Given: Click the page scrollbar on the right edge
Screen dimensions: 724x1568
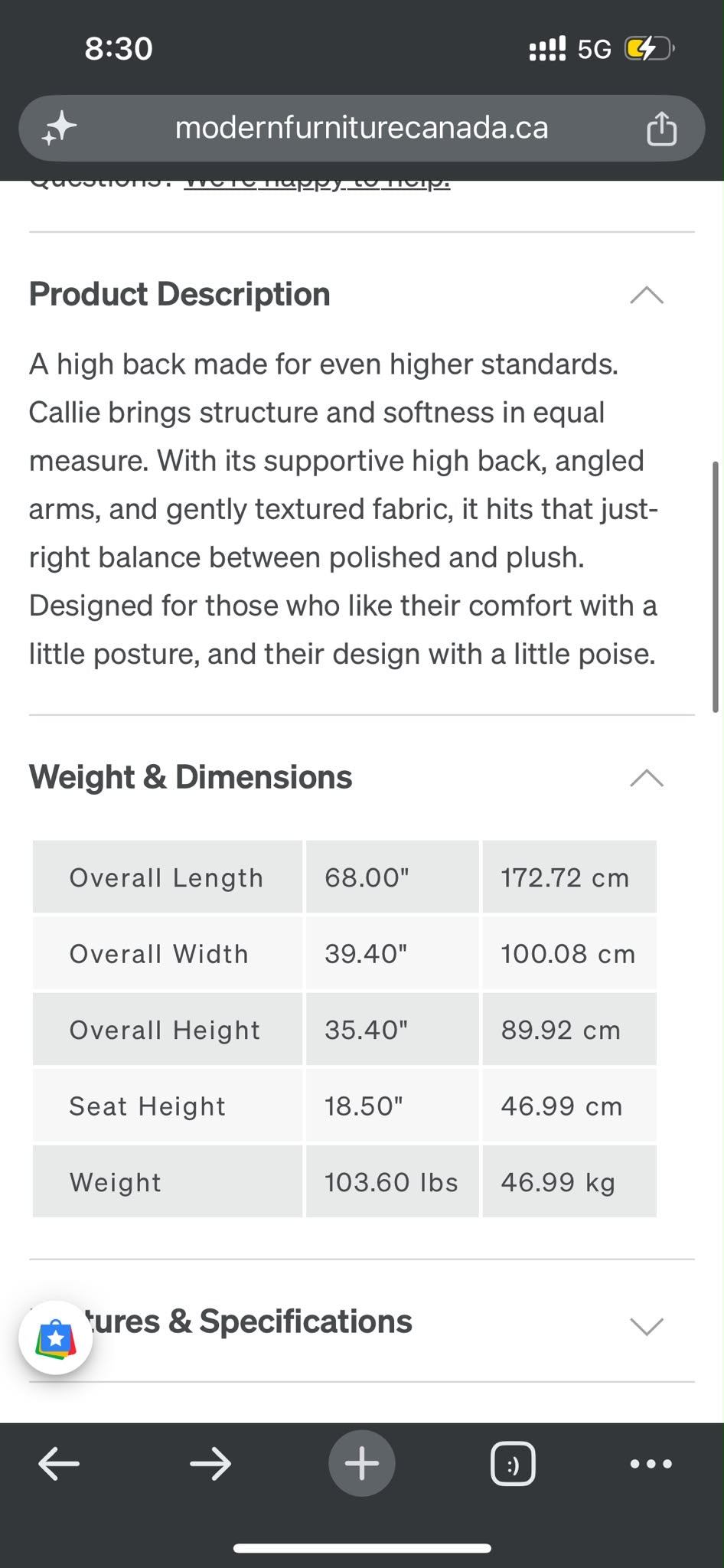Looking at the screenshot, I should (x=716, y=587).
